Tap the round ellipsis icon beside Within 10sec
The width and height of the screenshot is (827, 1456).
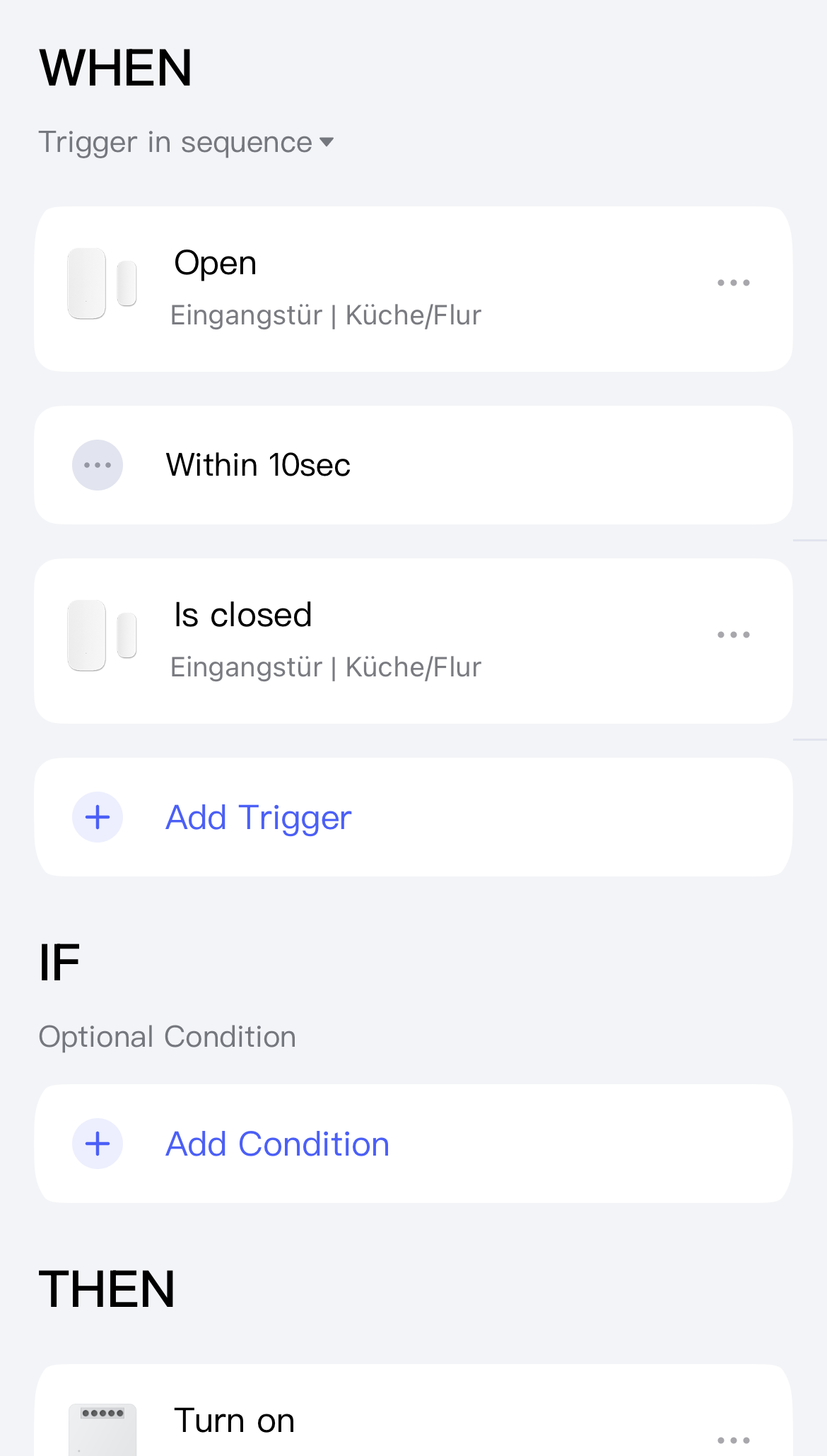pos(98,465)
